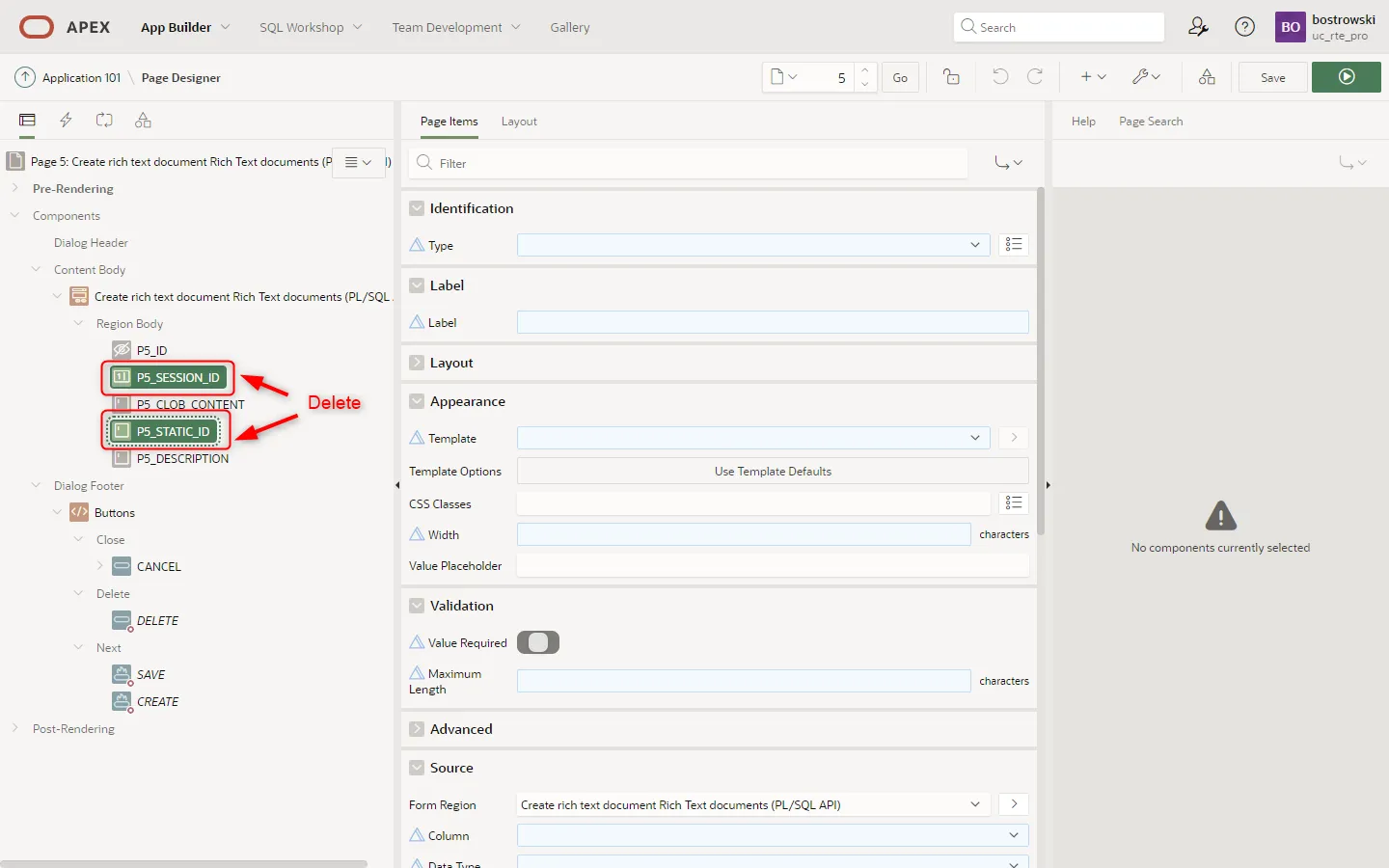This screenshot has height=868, width=1389.
Task: Open the Shared Components icon
Action: pyautogui.click(x=1207, y=77)
